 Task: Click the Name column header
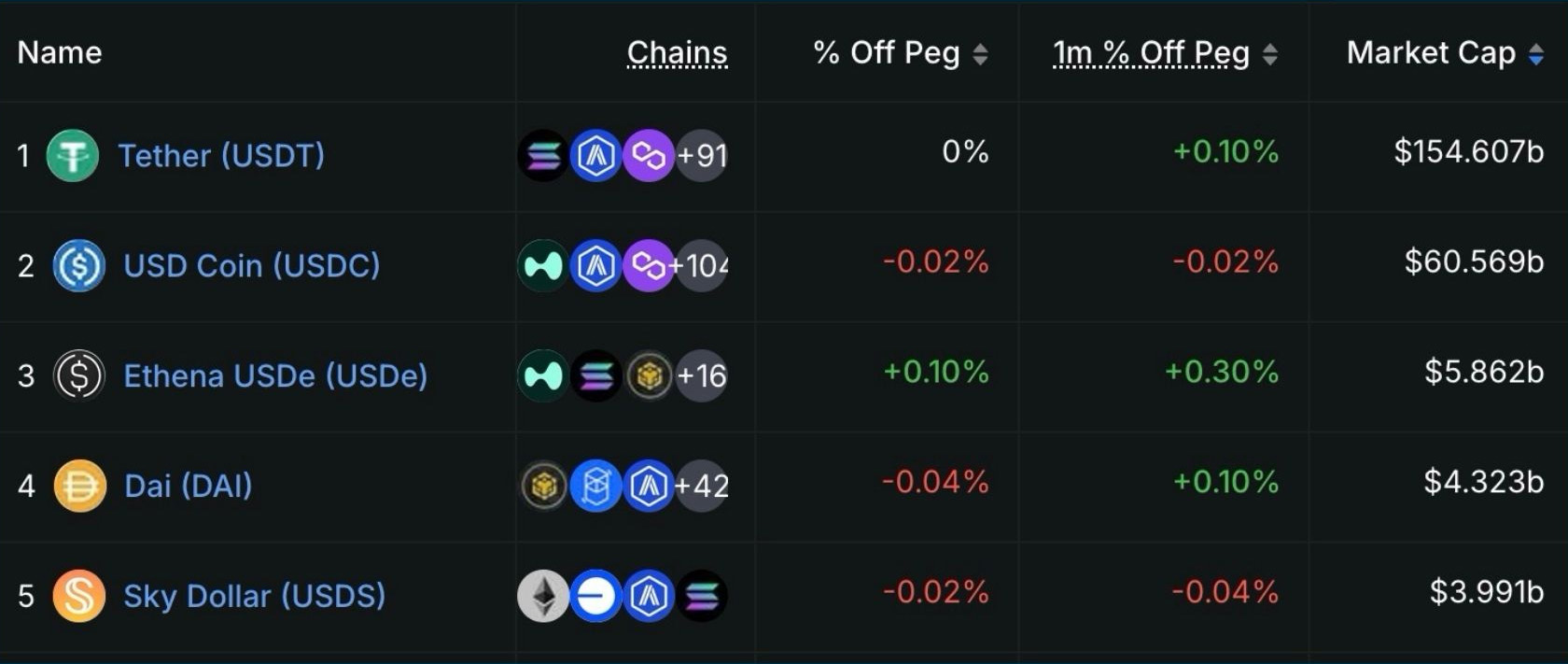[x=60, y=53]
